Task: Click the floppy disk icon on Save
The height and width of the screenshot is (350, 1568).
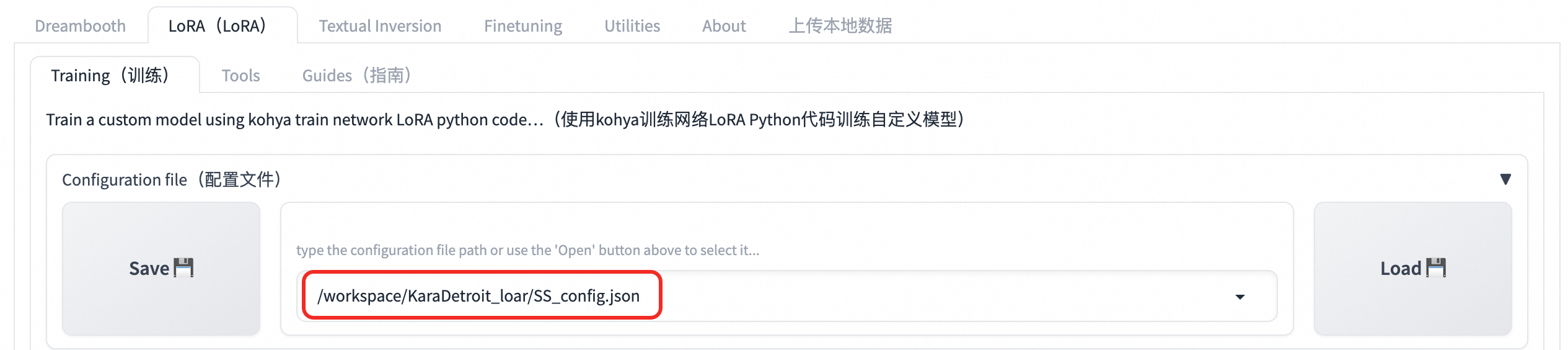Action: point(184,268)
